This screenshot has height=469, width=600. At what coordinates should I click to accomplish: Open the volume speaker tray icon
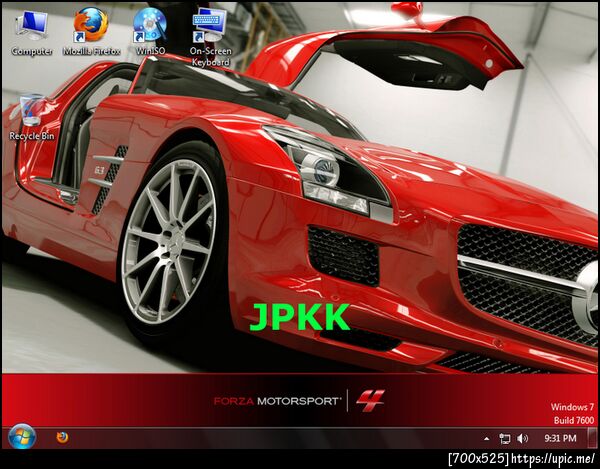tap(522, 438)
